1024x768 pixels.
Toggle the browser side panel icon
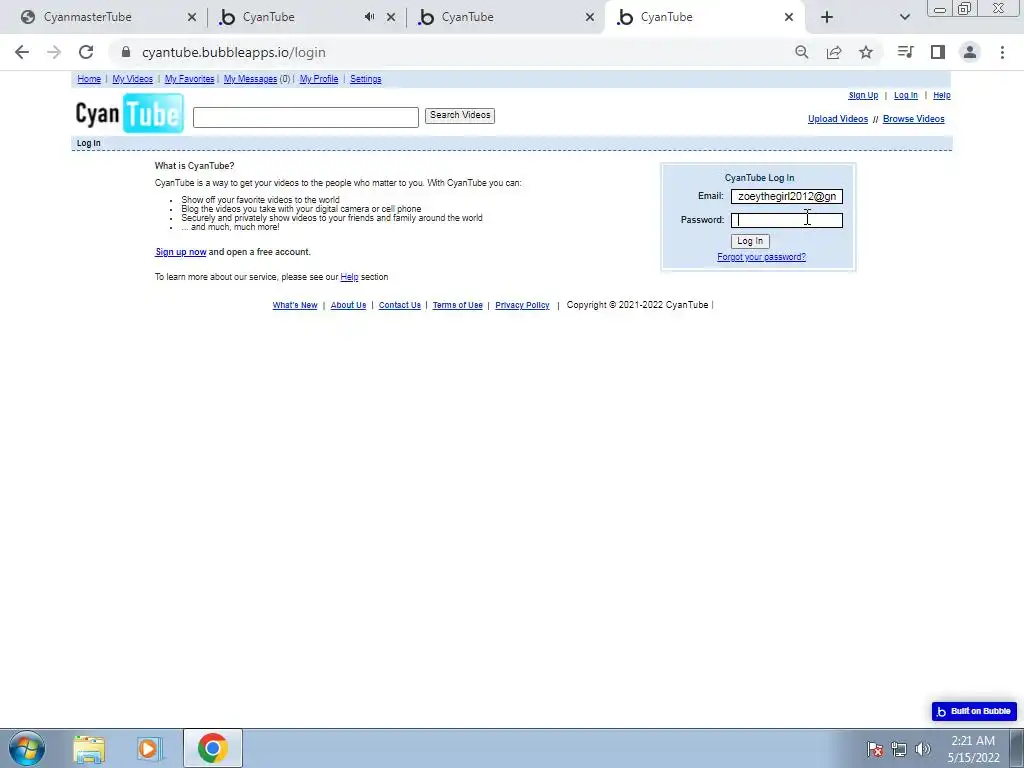click(x=938, y=52)
